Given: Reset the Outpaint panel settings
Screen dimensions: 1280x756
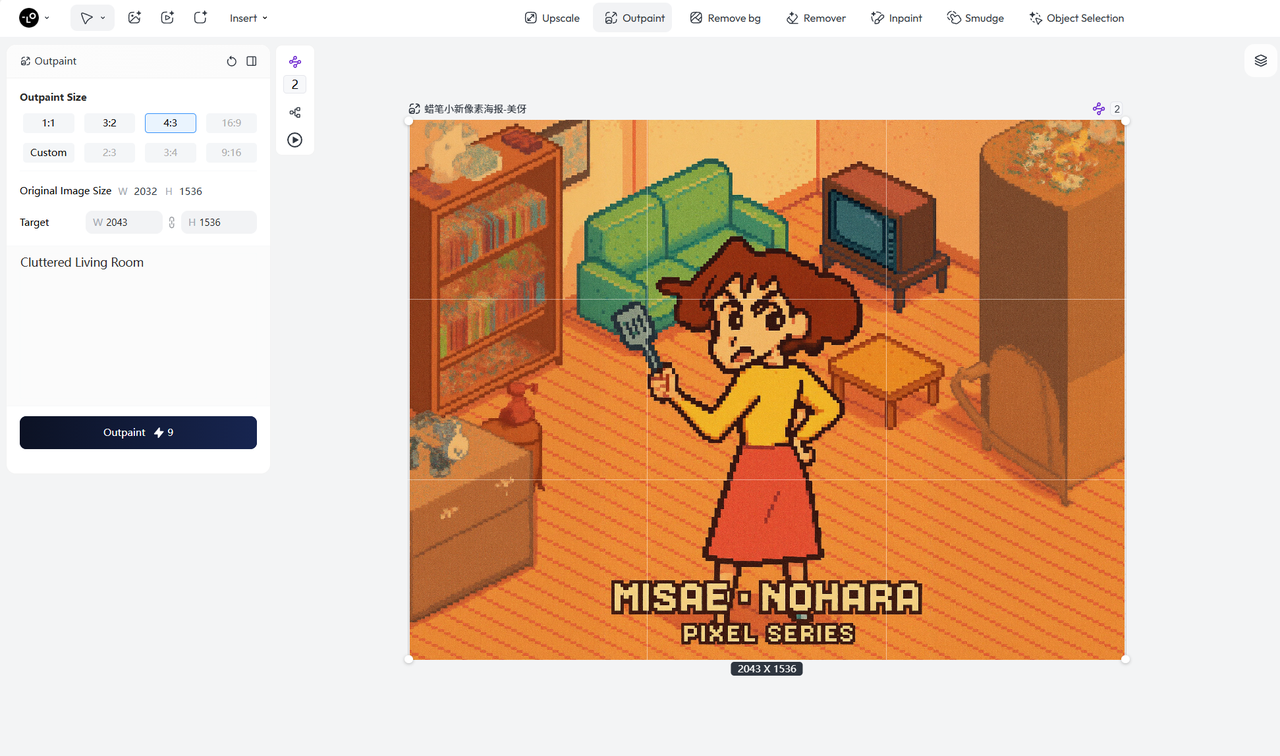Looking at the screenshot, I should pos(232,61).
